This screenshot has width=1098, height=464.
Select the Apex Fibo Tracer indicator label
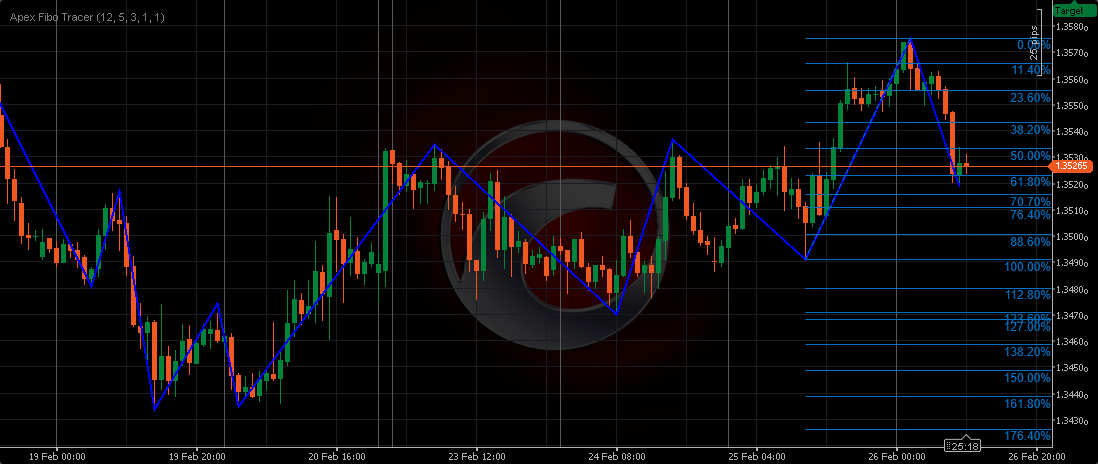point(88,18)
